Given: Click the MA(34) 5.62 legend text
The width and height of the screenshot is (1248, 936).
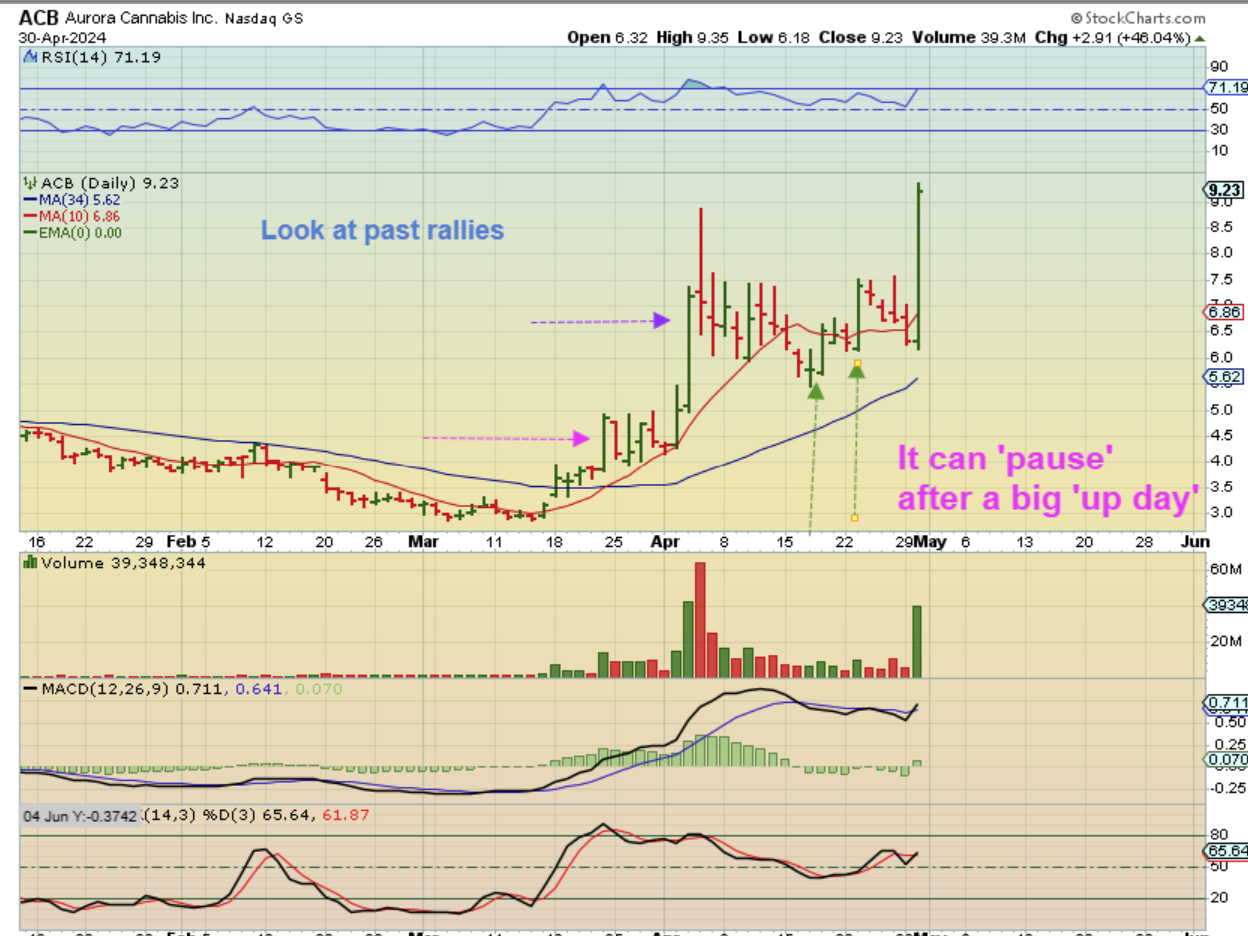Looking at the screenshot, I should pyautogui.click(x=79, y=200).
